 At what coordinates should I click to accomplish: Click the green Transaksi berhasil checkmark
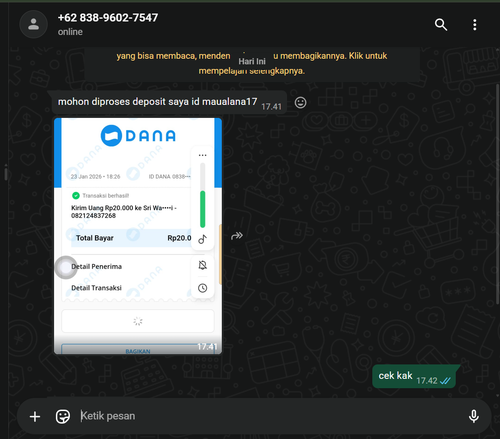(76, 195)
